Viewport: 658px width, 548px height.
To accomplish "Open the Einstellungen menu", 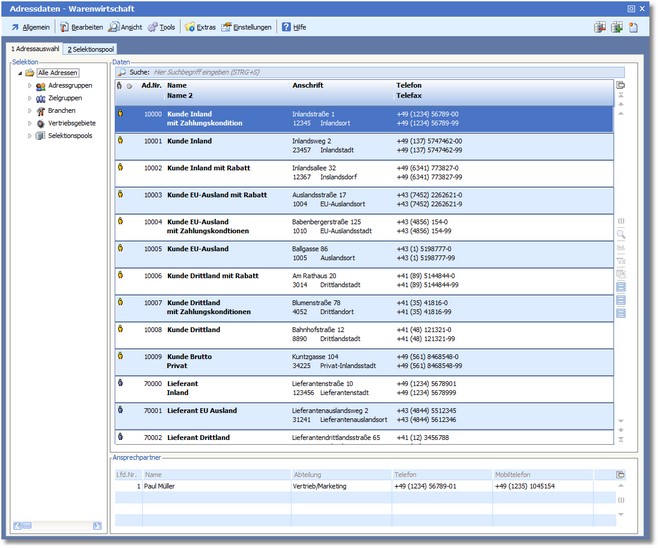I will click(x=247, y=27).
